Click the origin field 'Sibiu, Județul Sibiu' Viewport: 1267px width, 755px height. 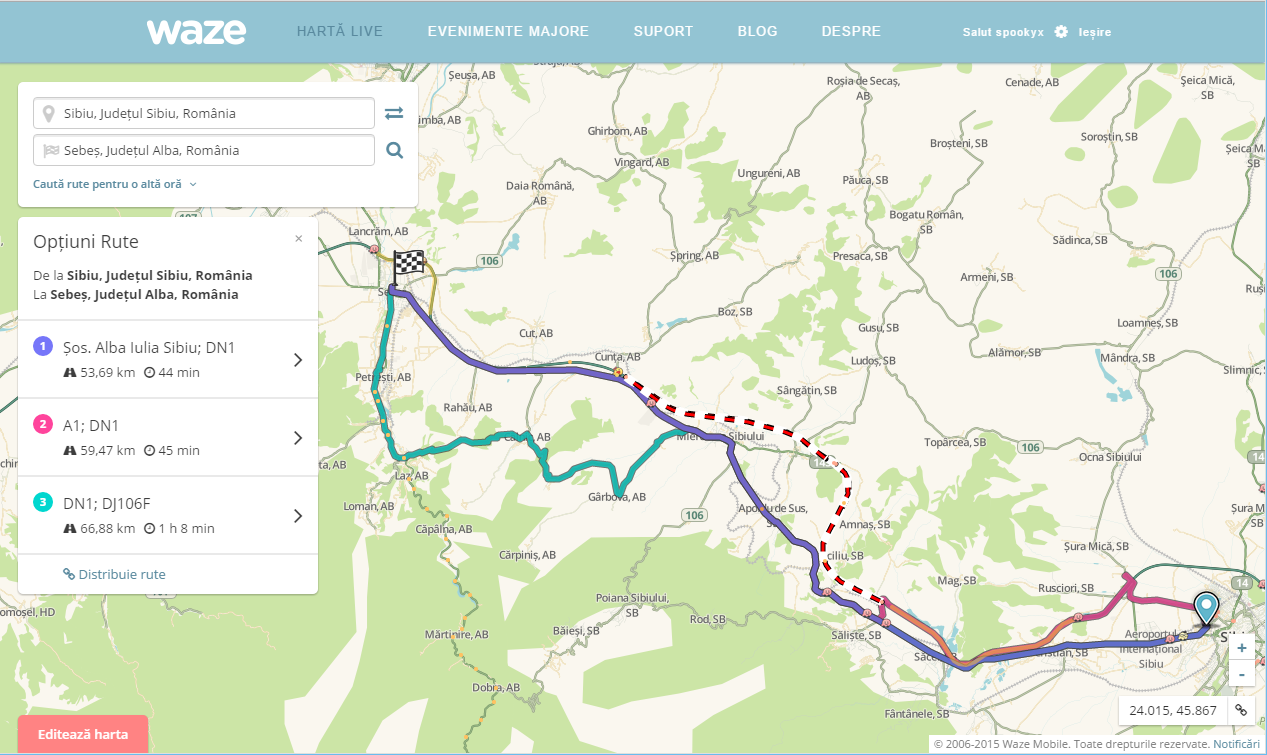[x=204, y=113]
